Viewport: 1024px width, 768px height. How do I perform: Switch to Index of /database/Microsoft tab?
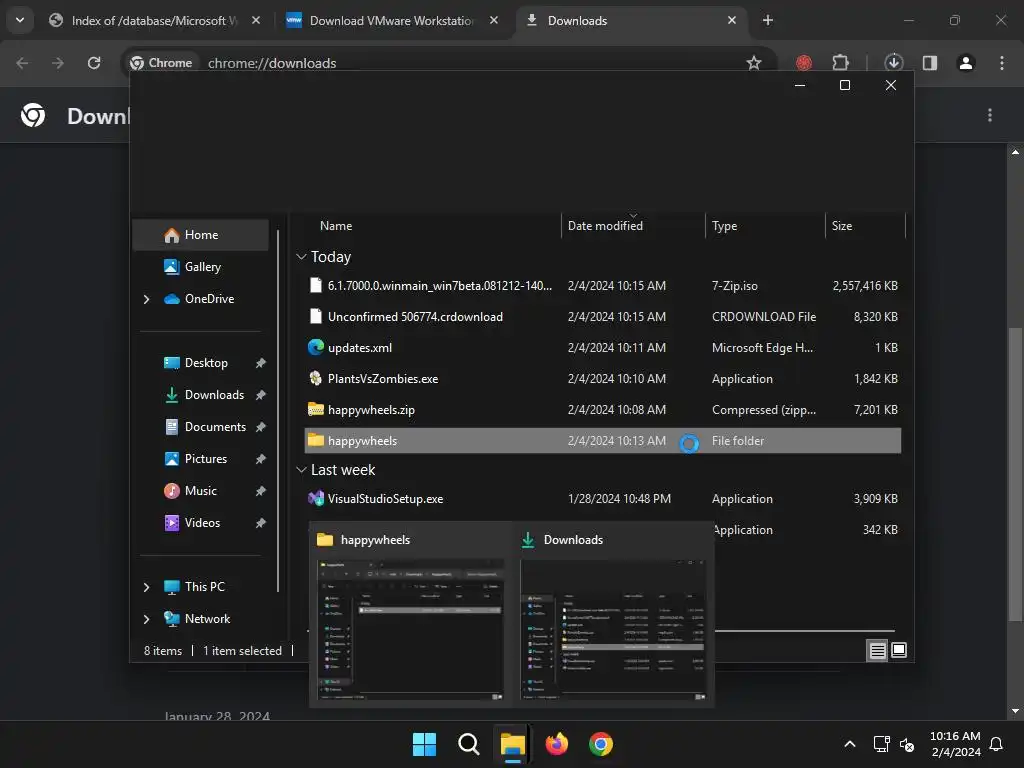(x=154, y=21)
